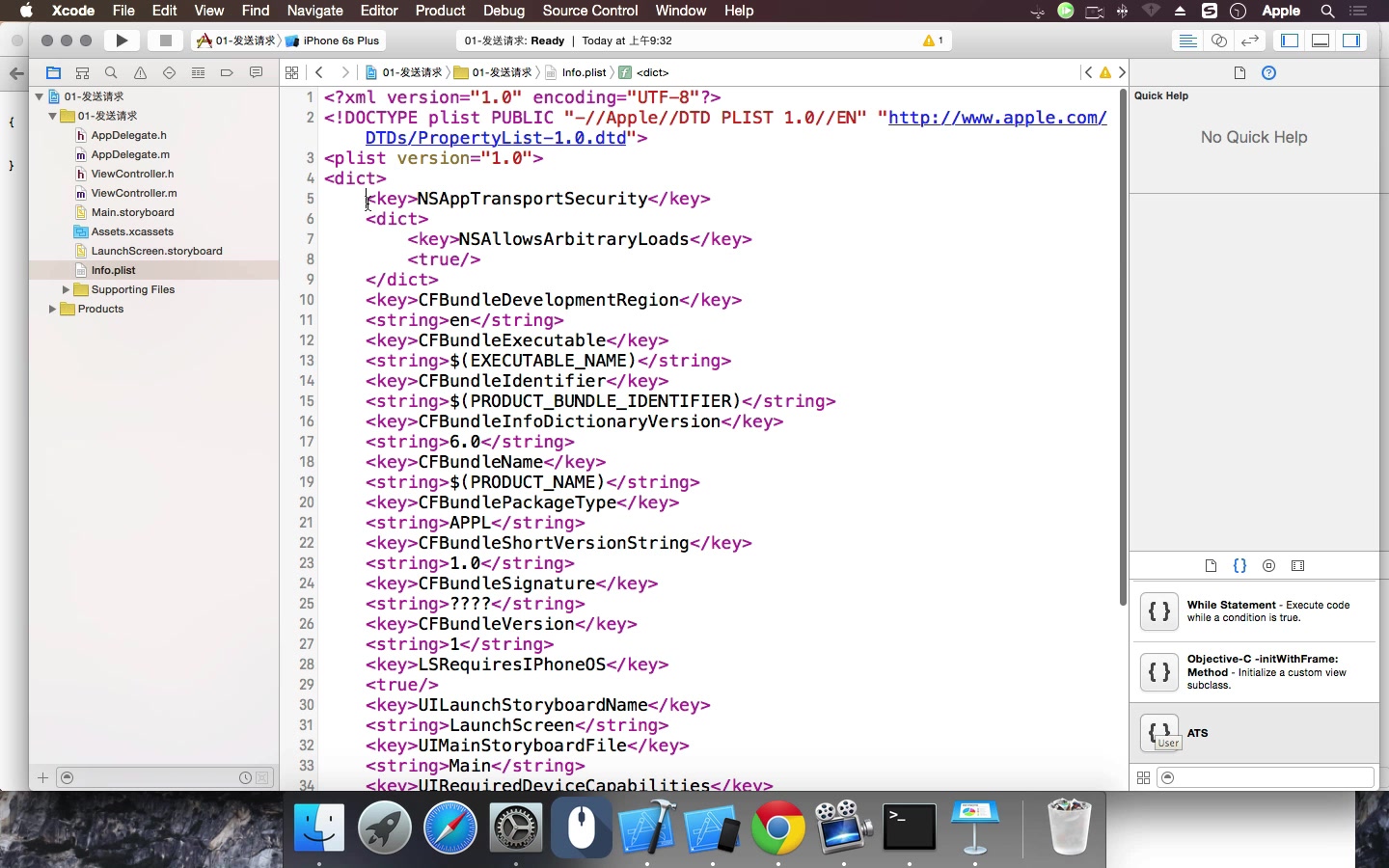The height and width of the screenshot is (868, 1389).
Task: Hide the Navigator panel
Action: pyautogui.click(x=1290, y=41)
